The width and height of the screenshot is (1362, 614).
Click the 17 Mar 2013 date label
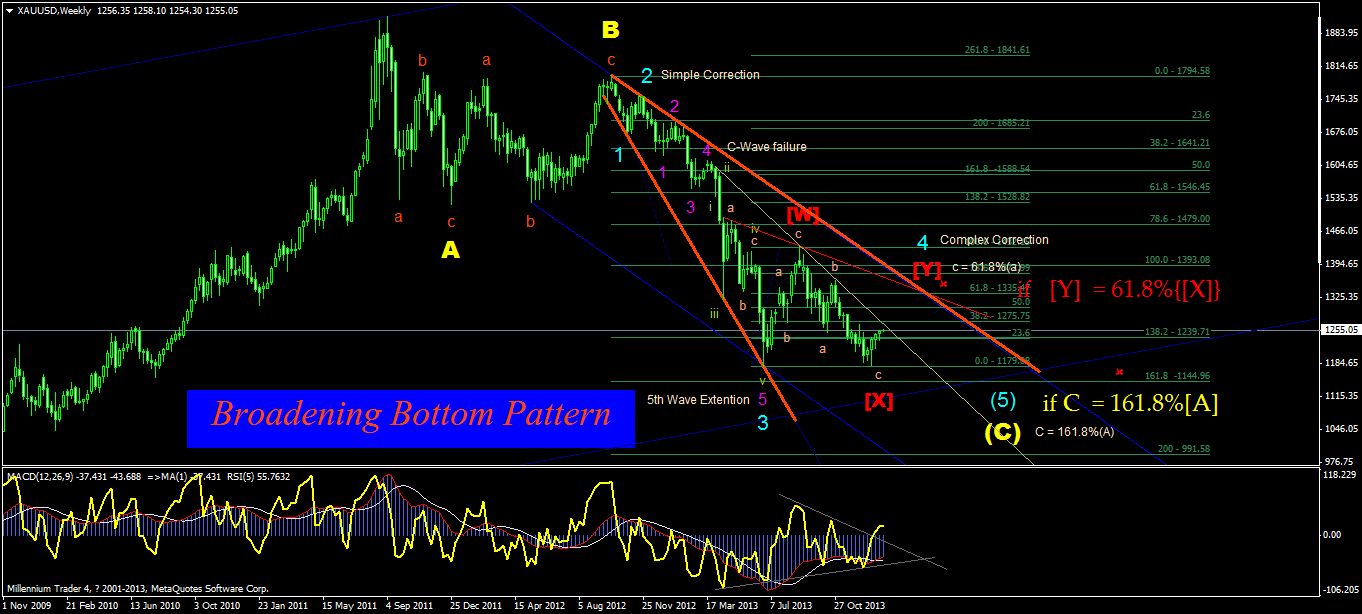point(731,606)
